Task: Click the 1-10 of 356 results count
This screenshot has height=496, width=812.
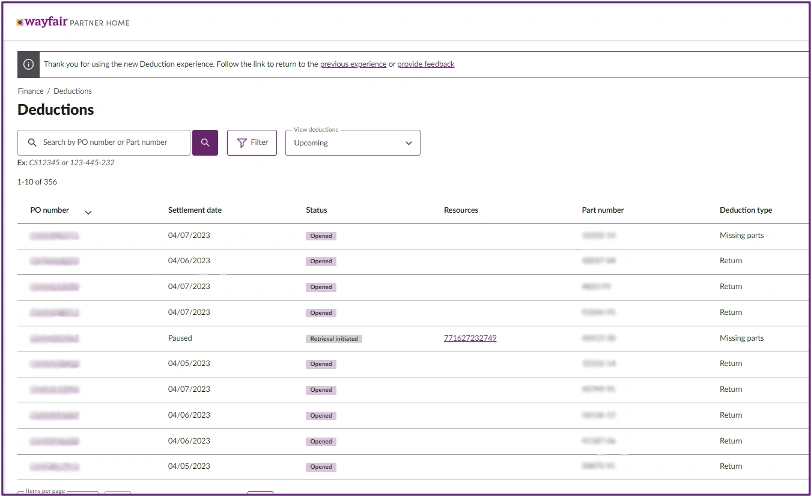Action: pos(37,182)
